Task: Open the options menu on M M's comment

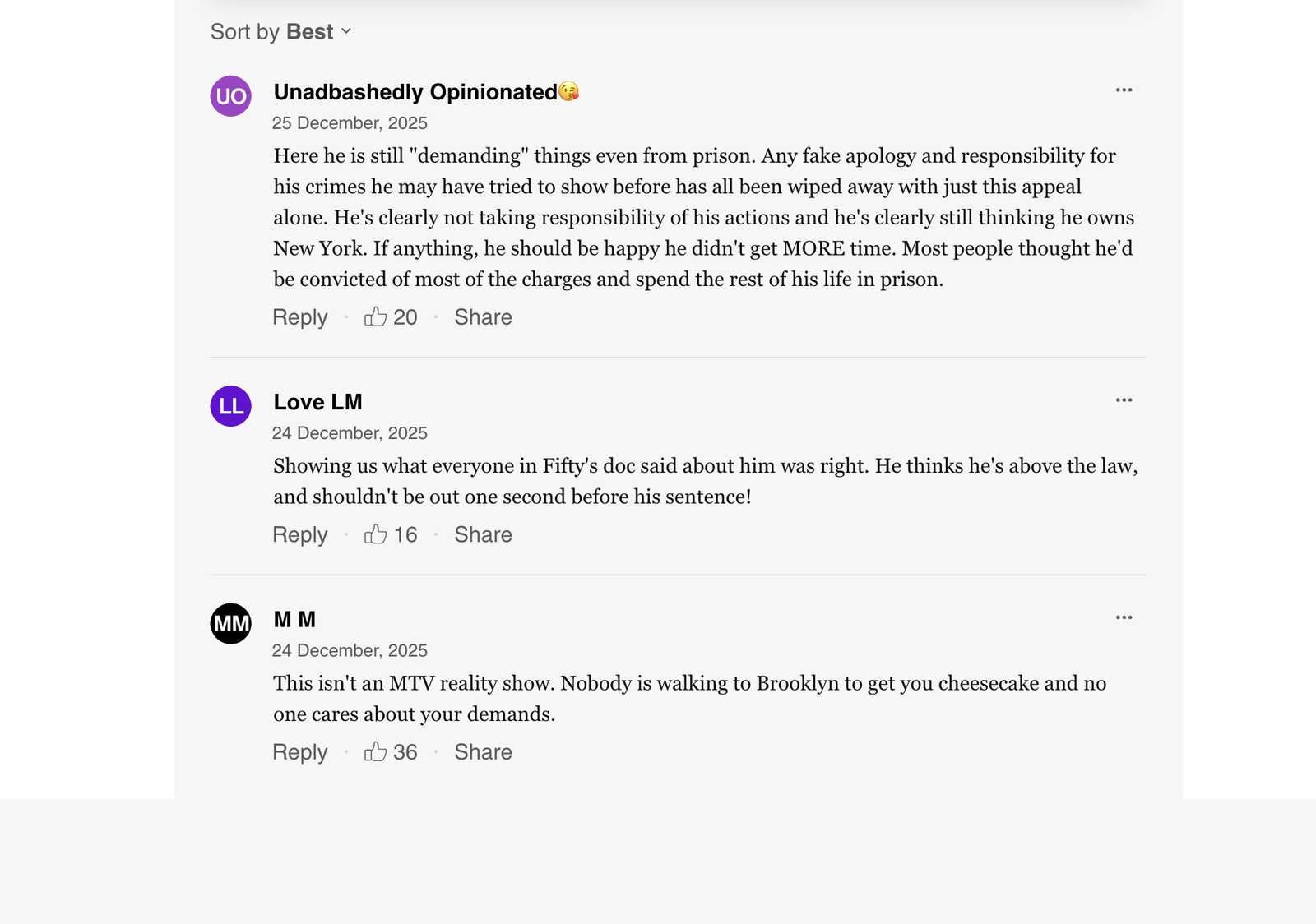Action: coord(1124,617)
